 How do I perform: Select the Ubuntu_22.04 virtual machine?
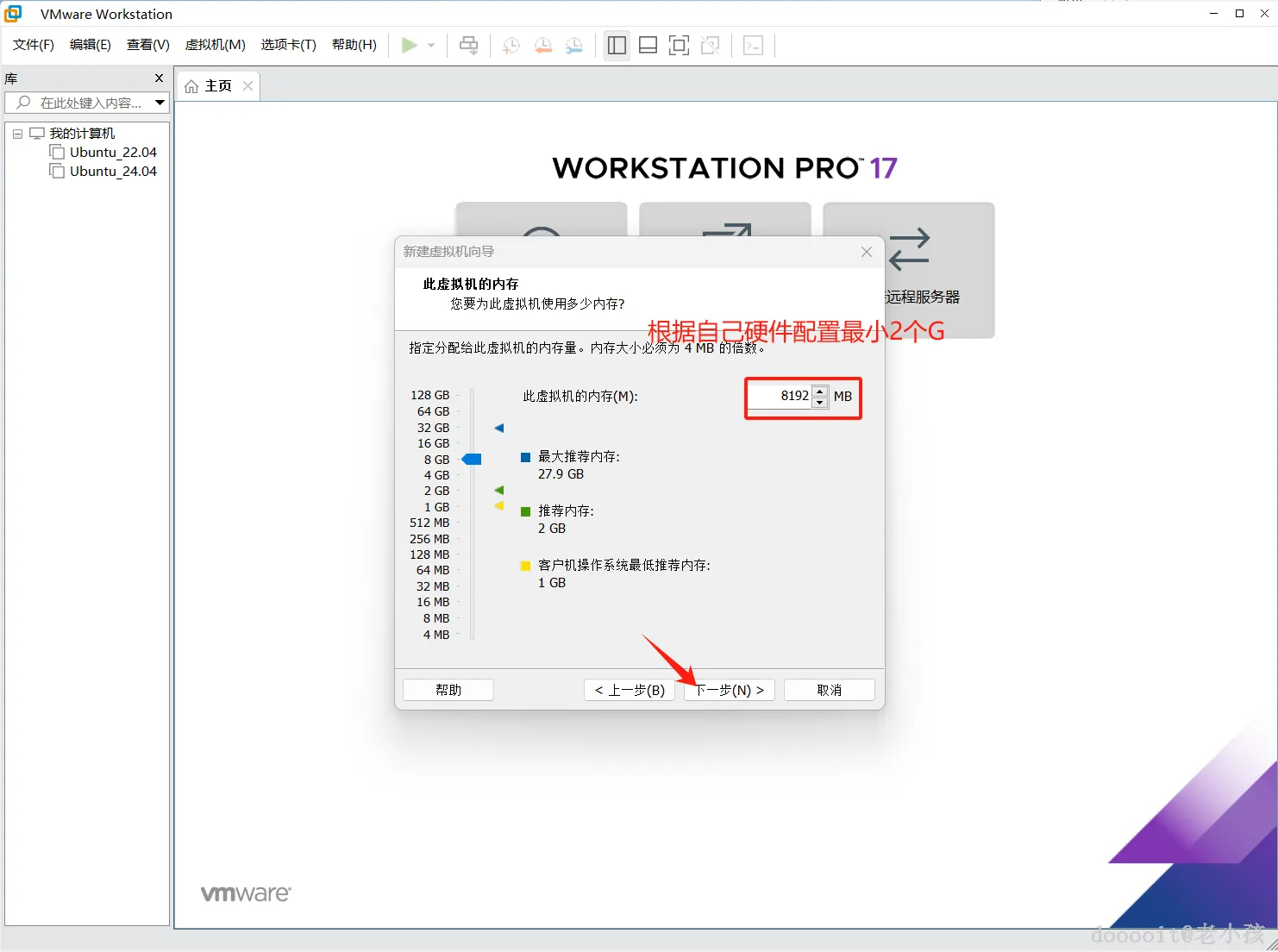coord(113,153)
